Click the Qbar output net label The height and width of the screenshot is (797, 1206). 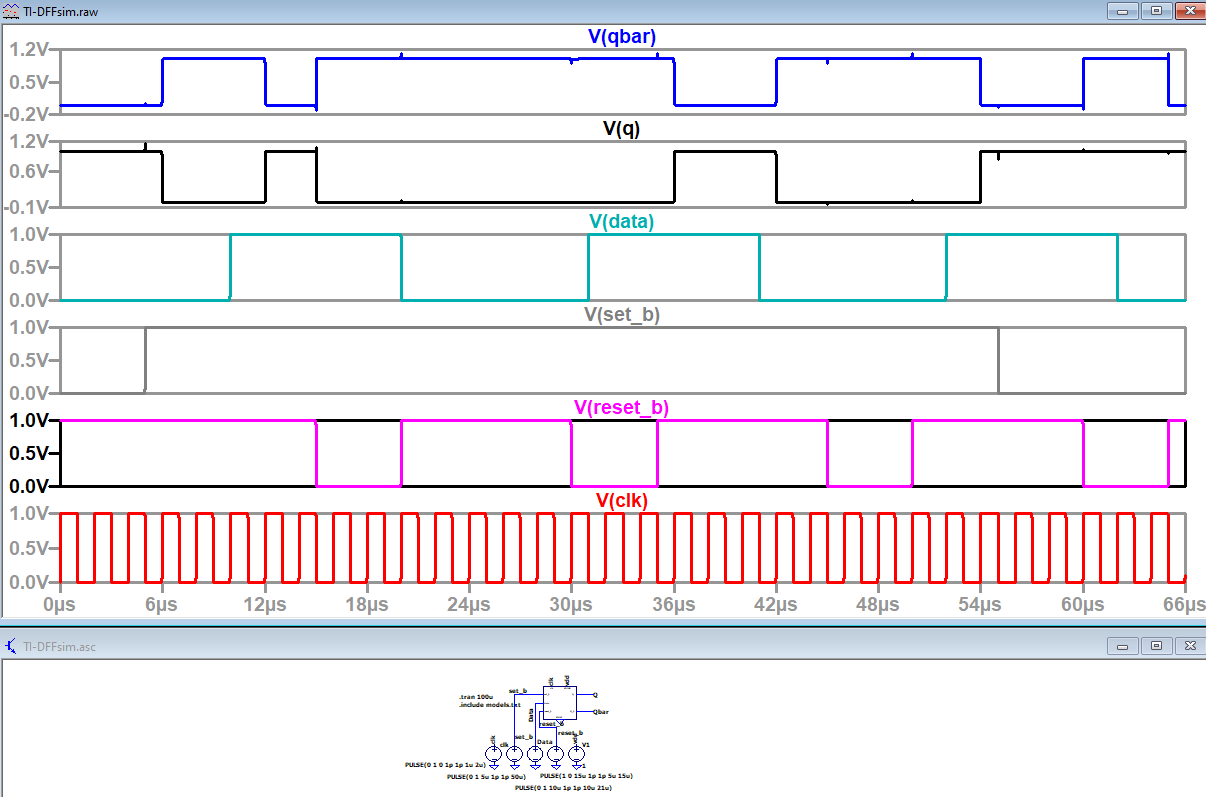pyautogui.click(x=600, y=712)
